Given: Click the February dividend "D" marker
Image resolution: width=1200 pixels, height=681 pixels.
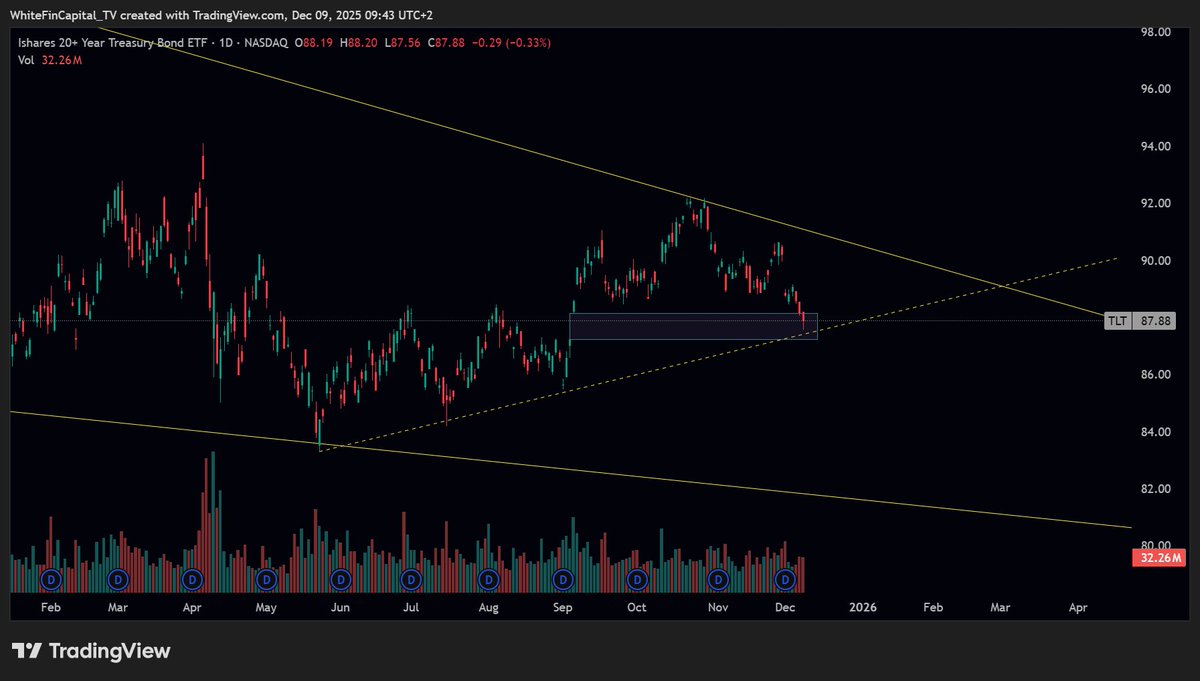Looking at the screenshot, I should point(50,578).
